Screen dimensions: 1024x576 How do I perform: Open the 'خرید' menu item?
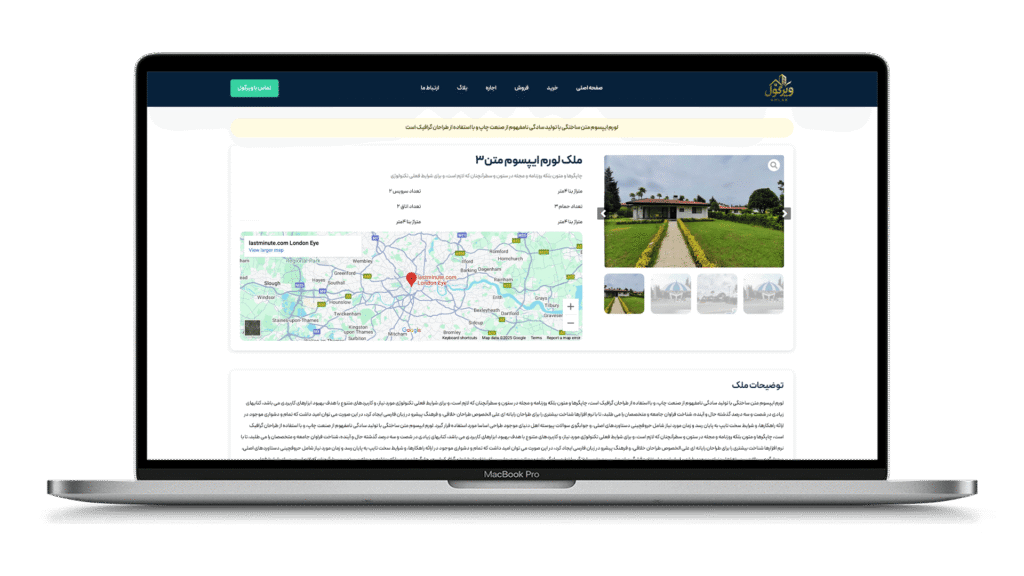(551, 88)
